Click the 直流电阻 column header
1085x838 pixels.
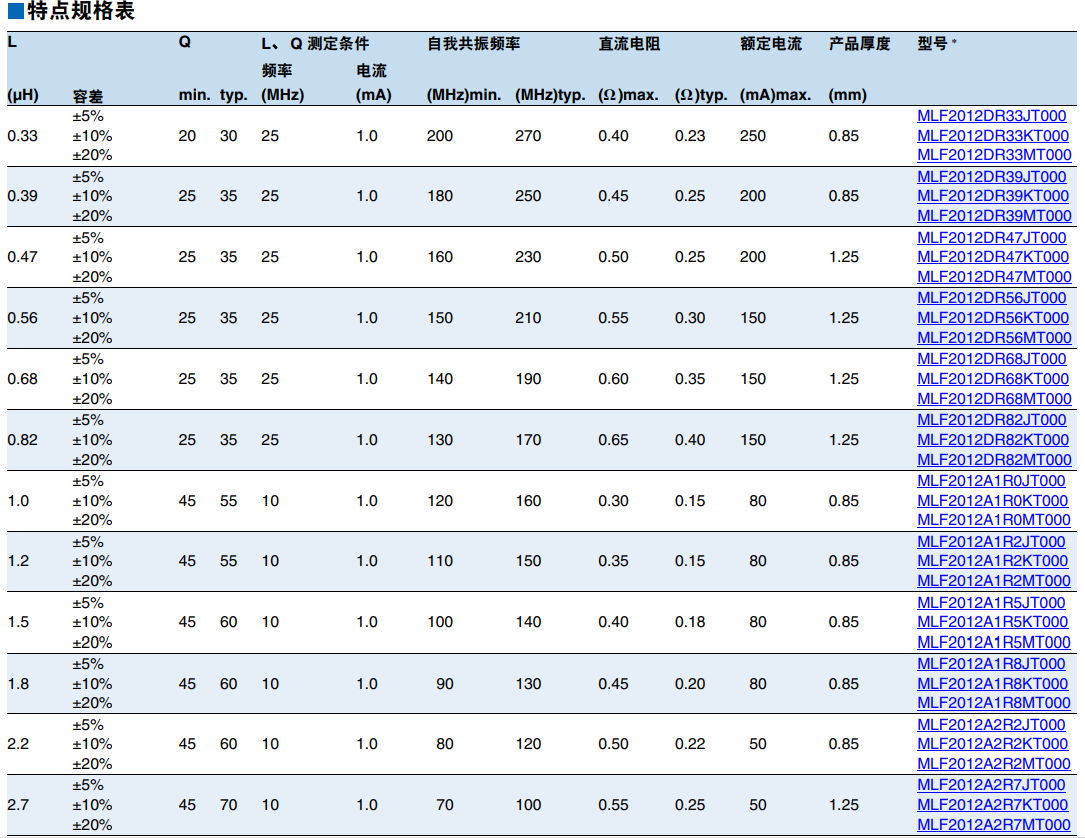(629, 44)
